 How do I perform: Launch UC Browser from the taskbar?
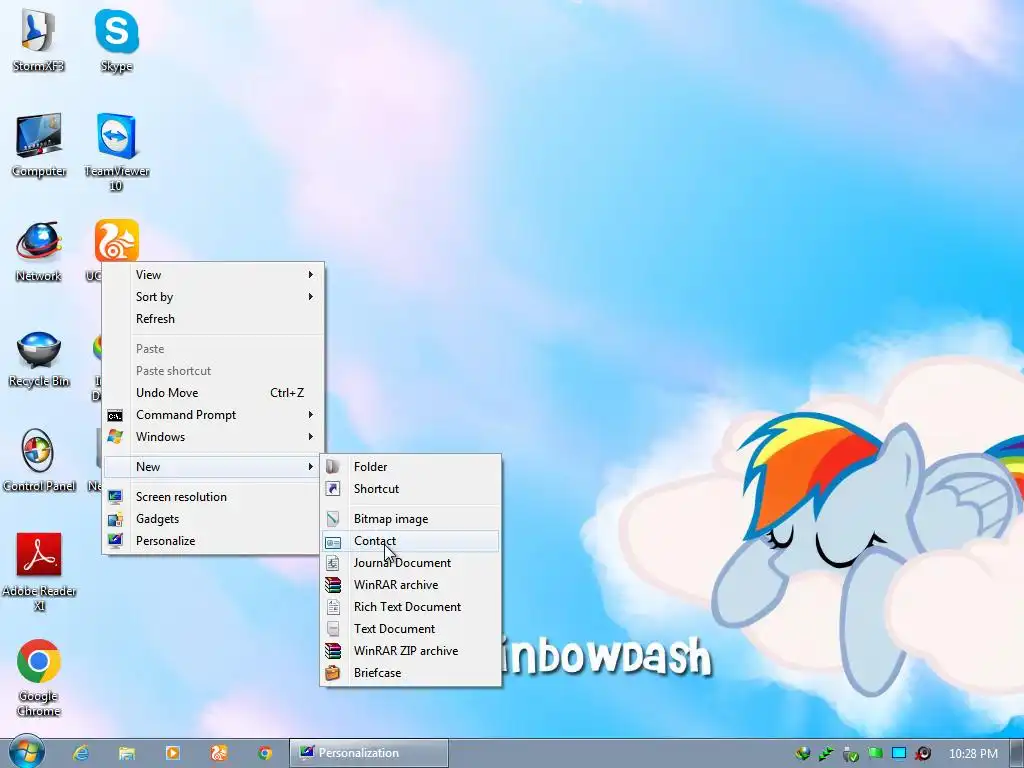point(219,753)
